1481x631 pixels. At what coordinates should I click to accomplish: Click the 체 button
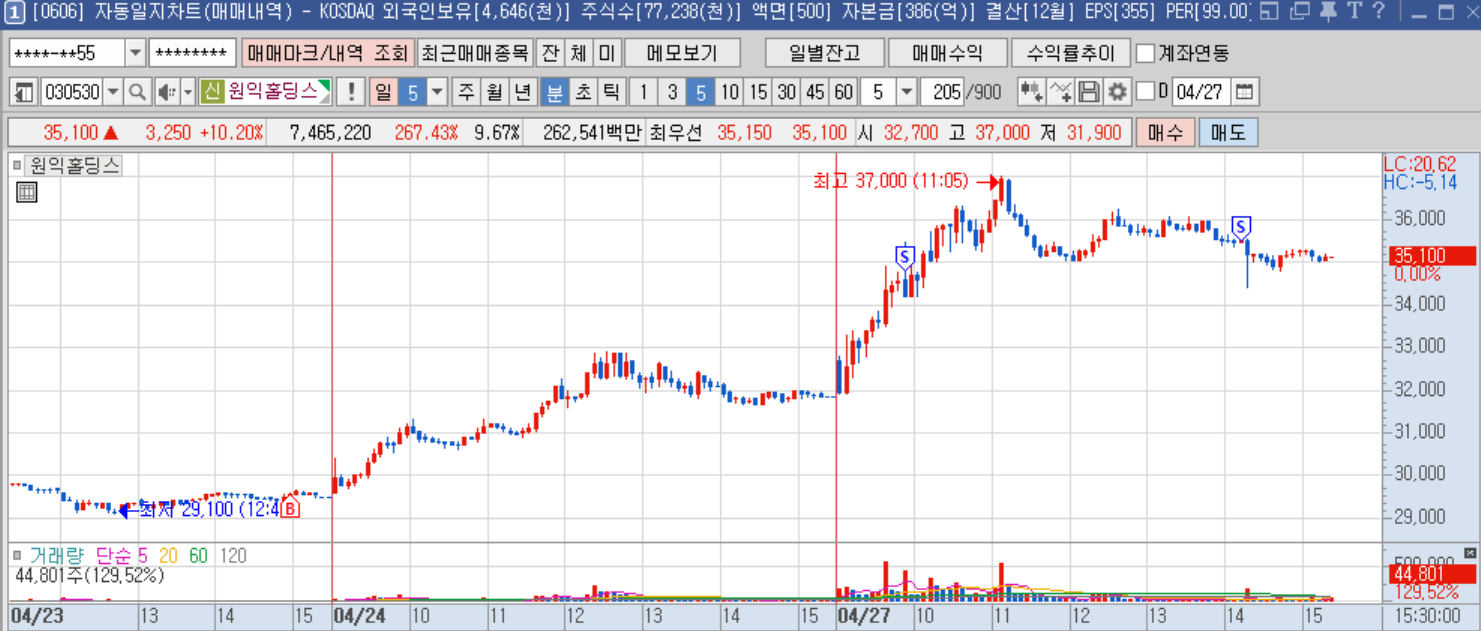point(579,53)
